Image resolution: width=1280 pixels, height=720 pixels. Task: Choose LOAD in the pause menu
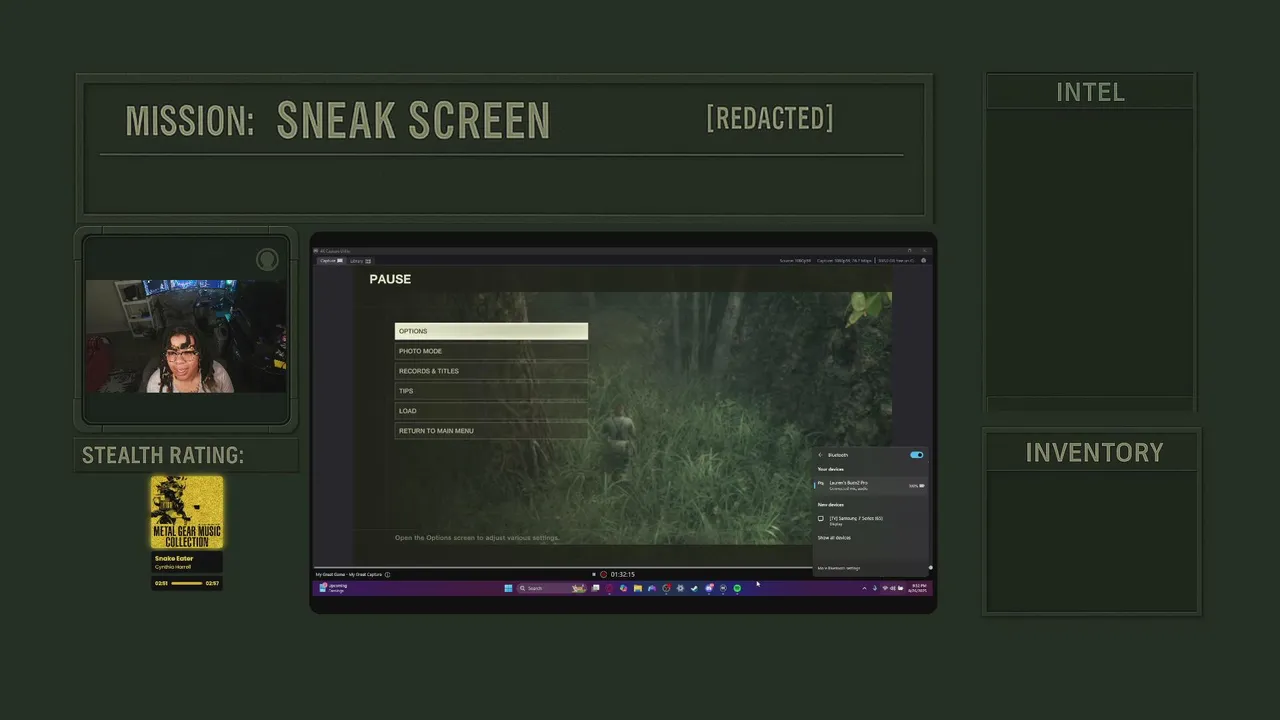pyautogui.click(x=491, y=411)
